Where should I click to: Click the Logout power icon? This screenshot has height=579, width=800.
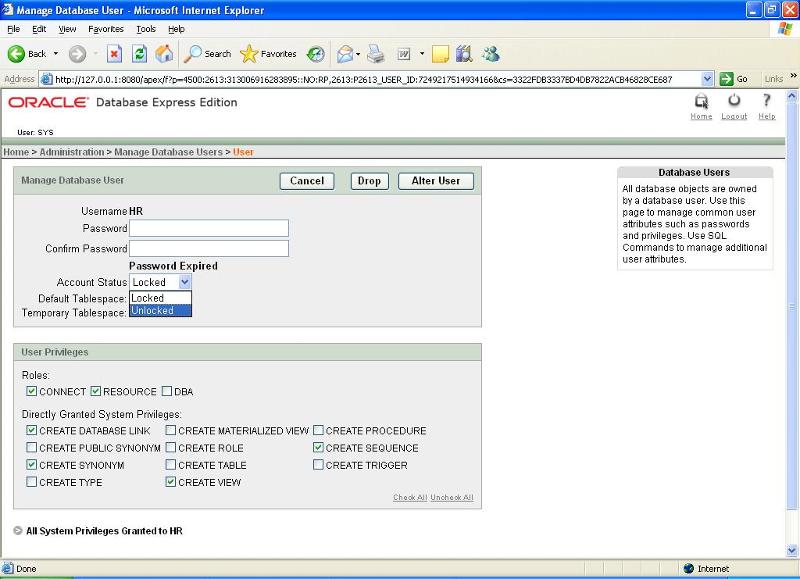tap(734, 100)
